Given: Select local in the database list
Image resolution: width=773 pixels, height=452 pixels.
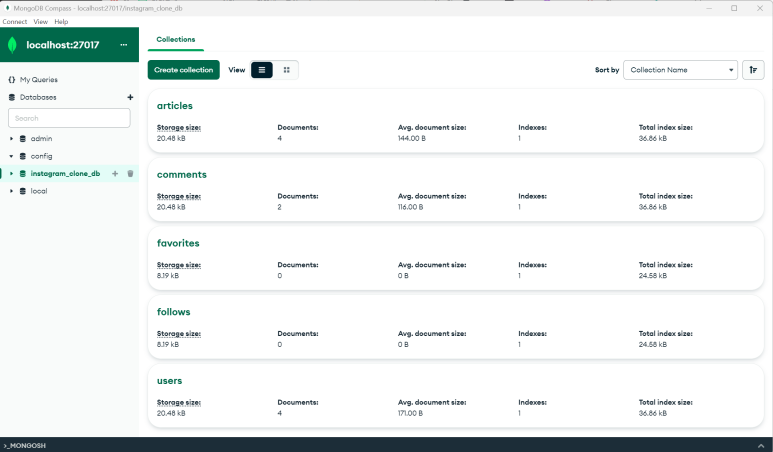Looking at the screenshot, I should coord(39,191).
